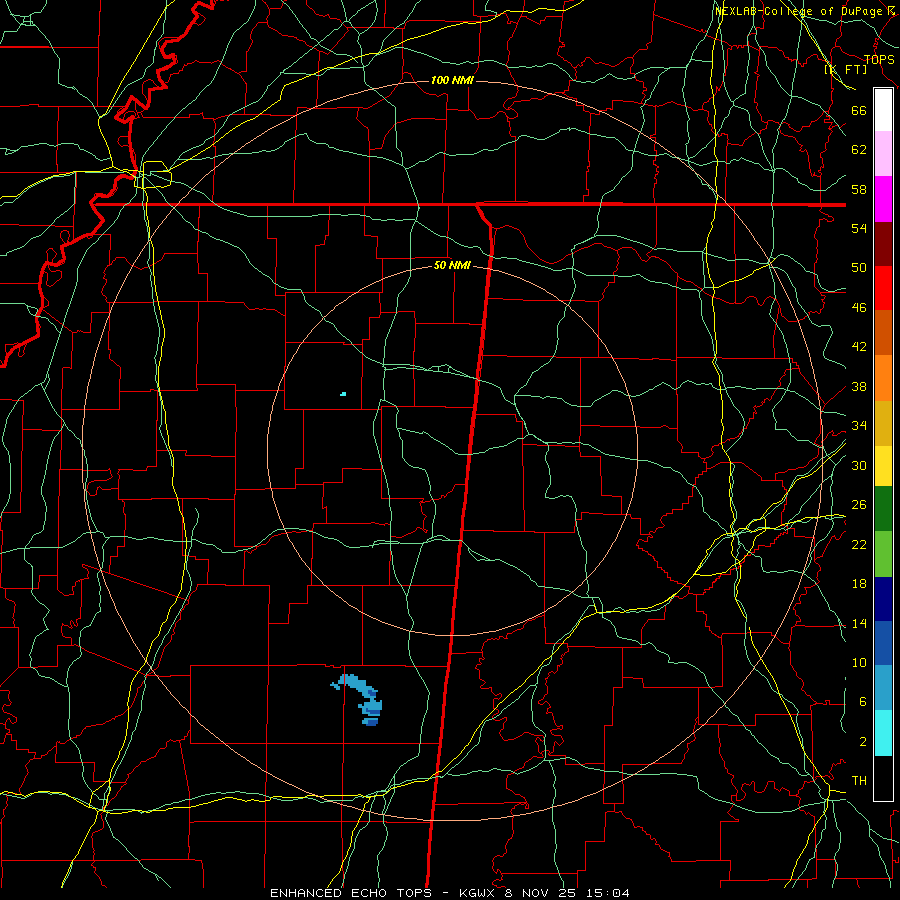
Task: Click the '26' legend value
Action: 859,505
